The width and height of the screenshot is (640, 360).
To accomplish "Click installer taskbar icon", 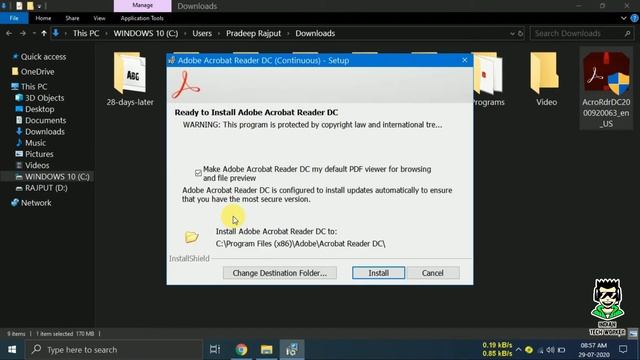I will (292, 349).
